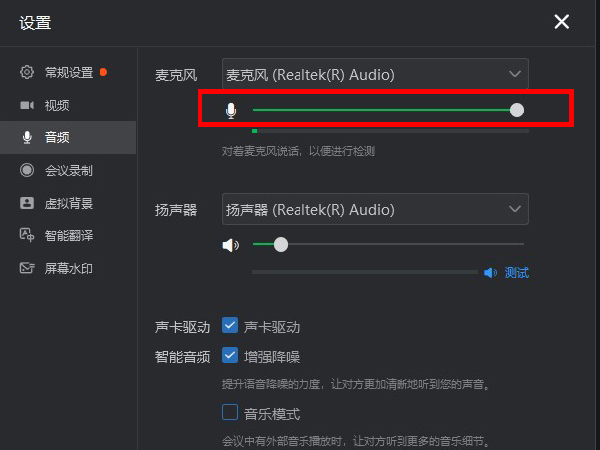The height and width of the screenshot is (450, 600).
Task: Click the chevron arrow of the microphone dropdown
Action: [x=515, y=74]
